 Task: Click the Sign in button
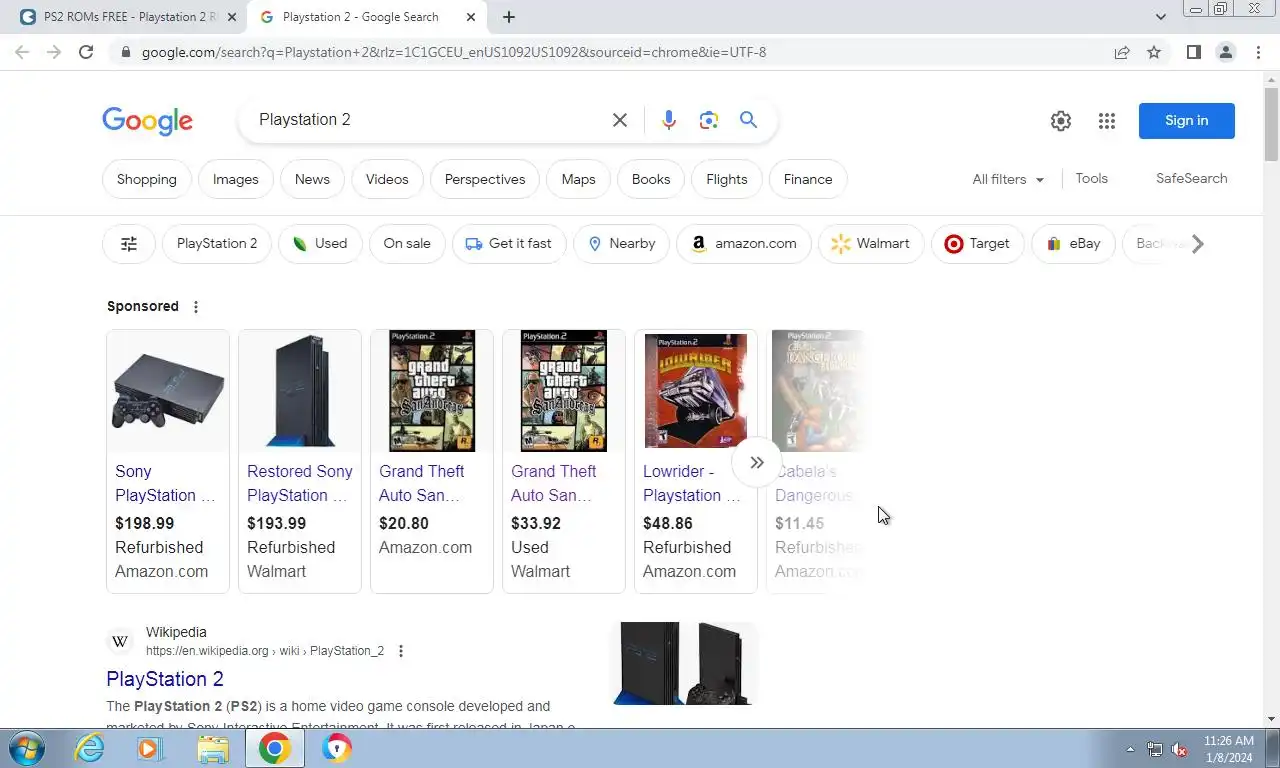coord(1187,121)
